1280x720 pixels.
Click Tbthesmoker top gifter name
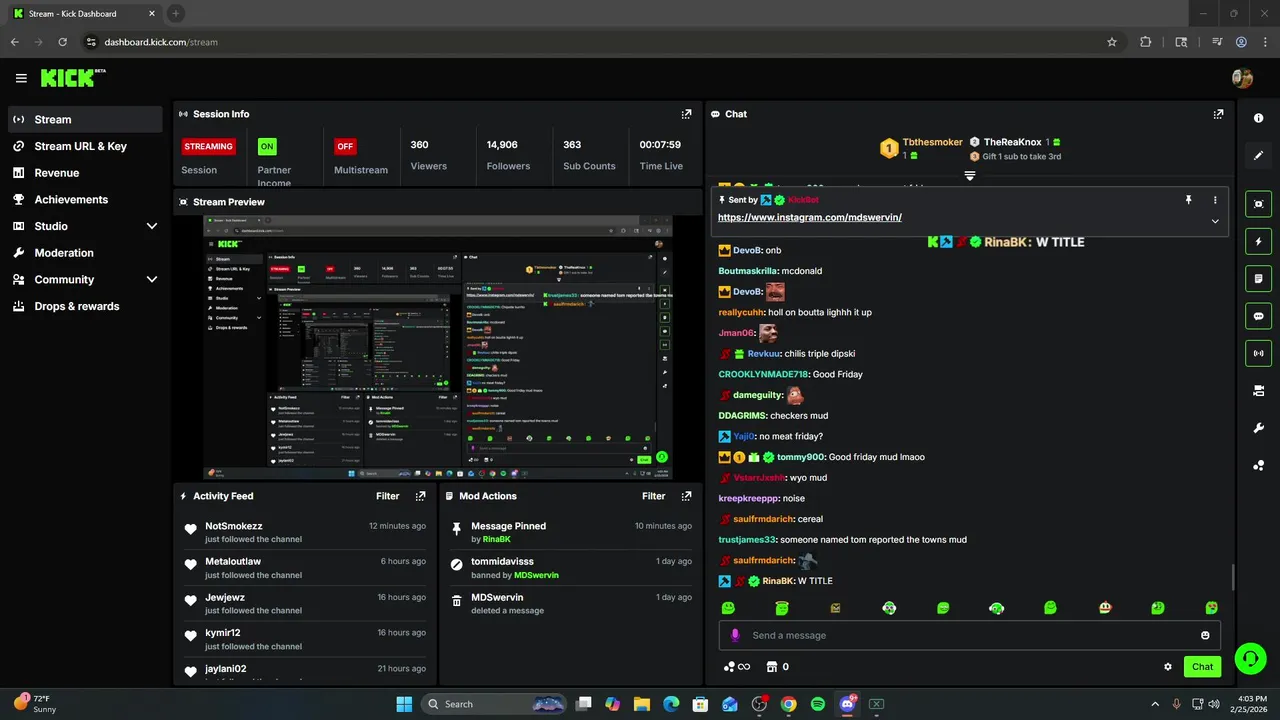tap(932, 142)
